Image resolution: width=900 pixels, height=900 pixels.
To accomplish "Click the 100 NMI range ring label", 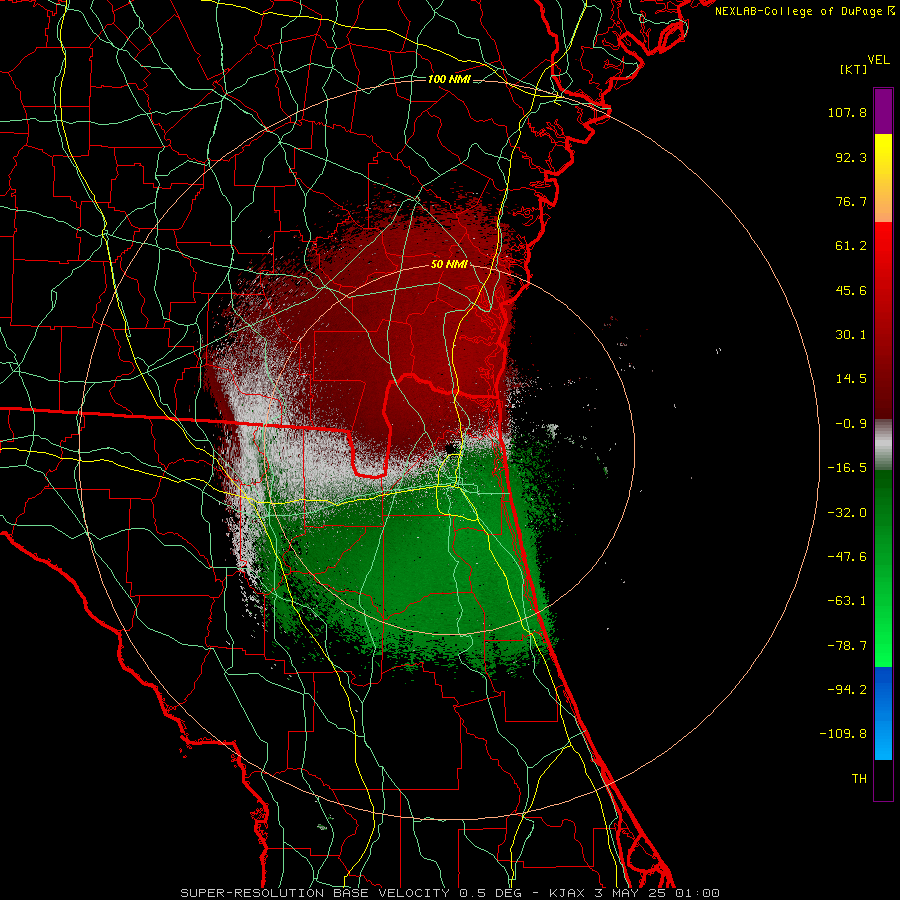I will pos(449,79).
